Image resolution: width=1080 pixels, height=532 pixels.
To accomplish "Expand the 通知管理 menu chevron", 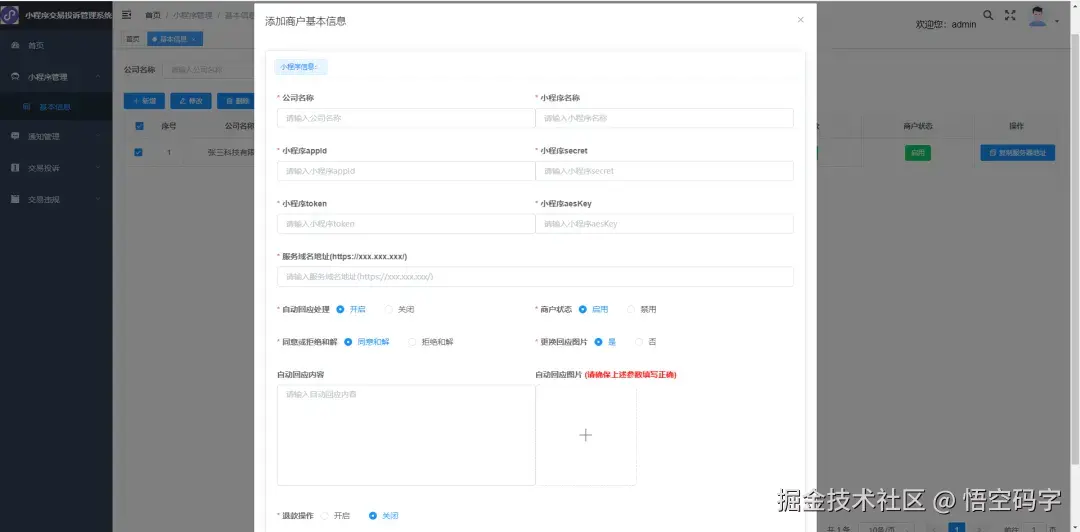I will coord(98,136).
